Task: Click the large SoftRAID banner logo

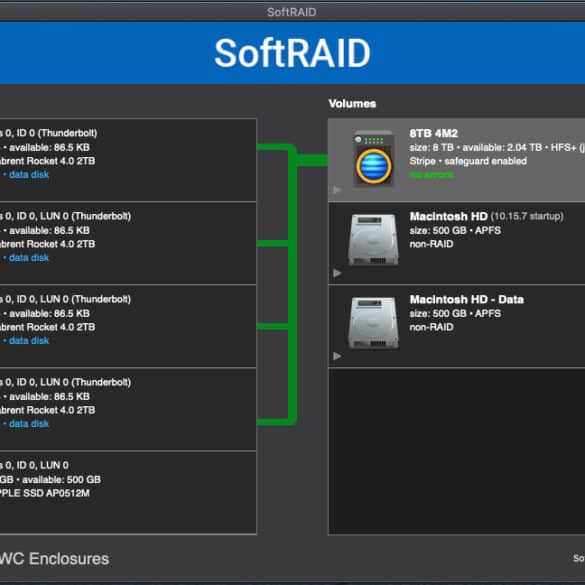Action: tap(292, 53)
